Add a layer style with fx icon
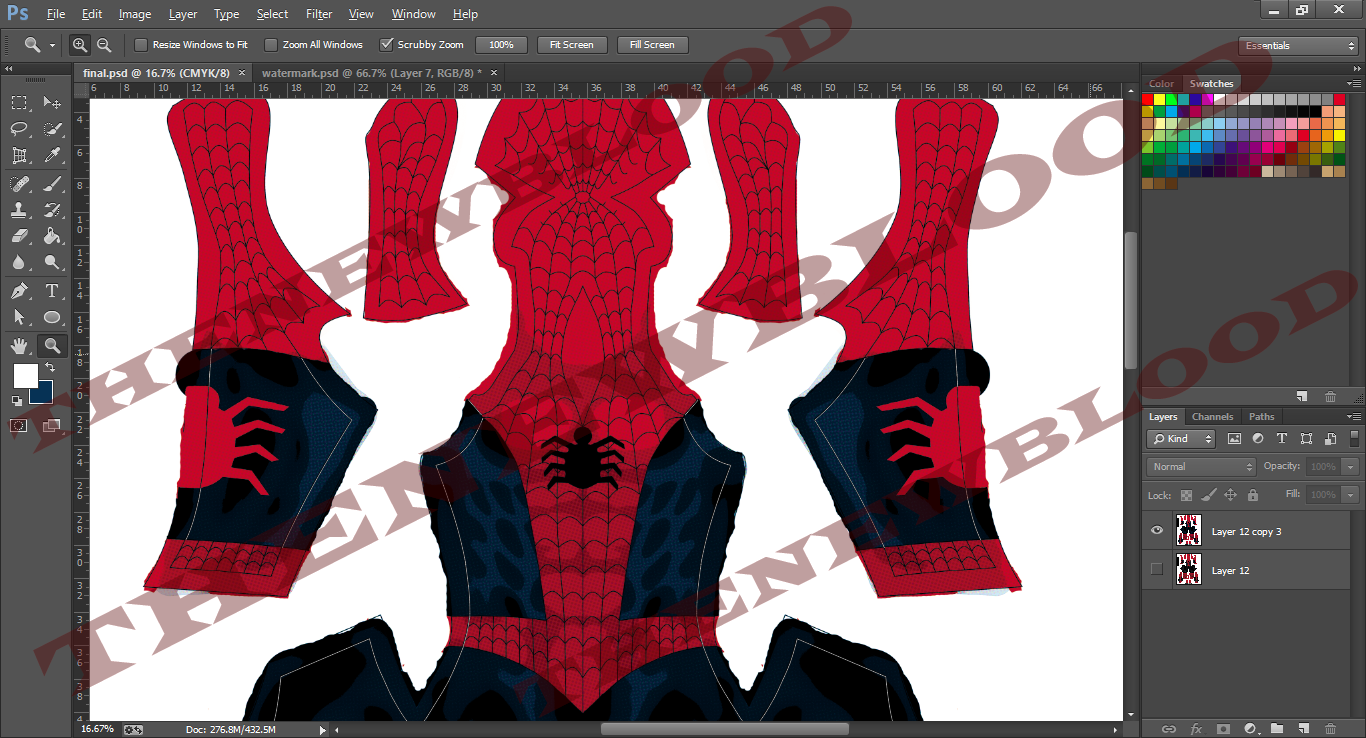The height and width of the screenshot is (738, 1366). (x=1196, y=729)
